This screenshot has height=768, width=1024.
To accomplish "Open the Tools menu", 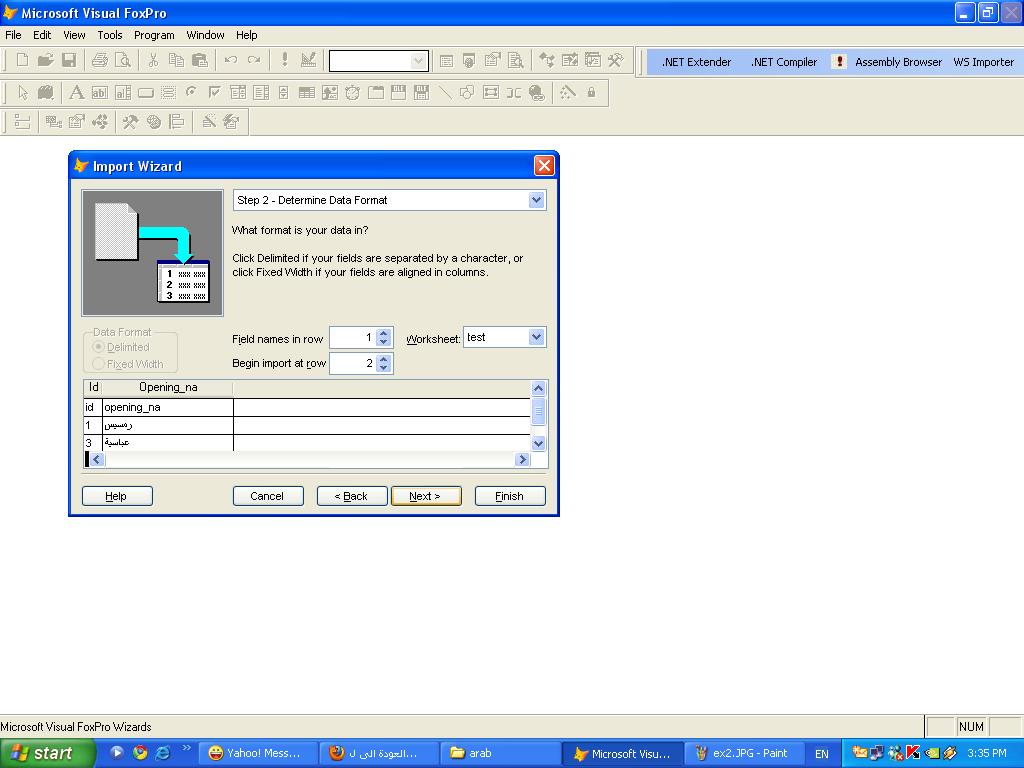I will click(110, 35).
